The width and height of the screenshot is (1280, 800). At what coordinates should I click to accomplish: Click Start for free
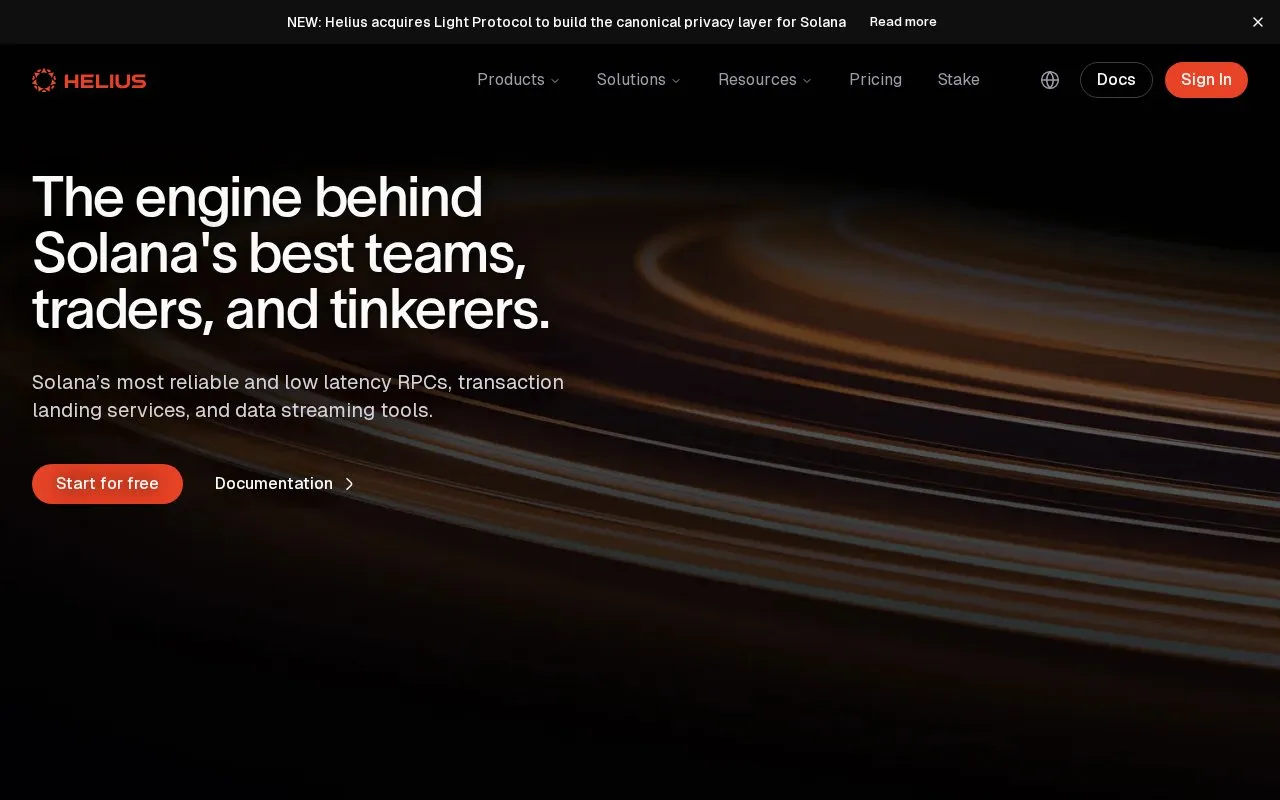107,484
